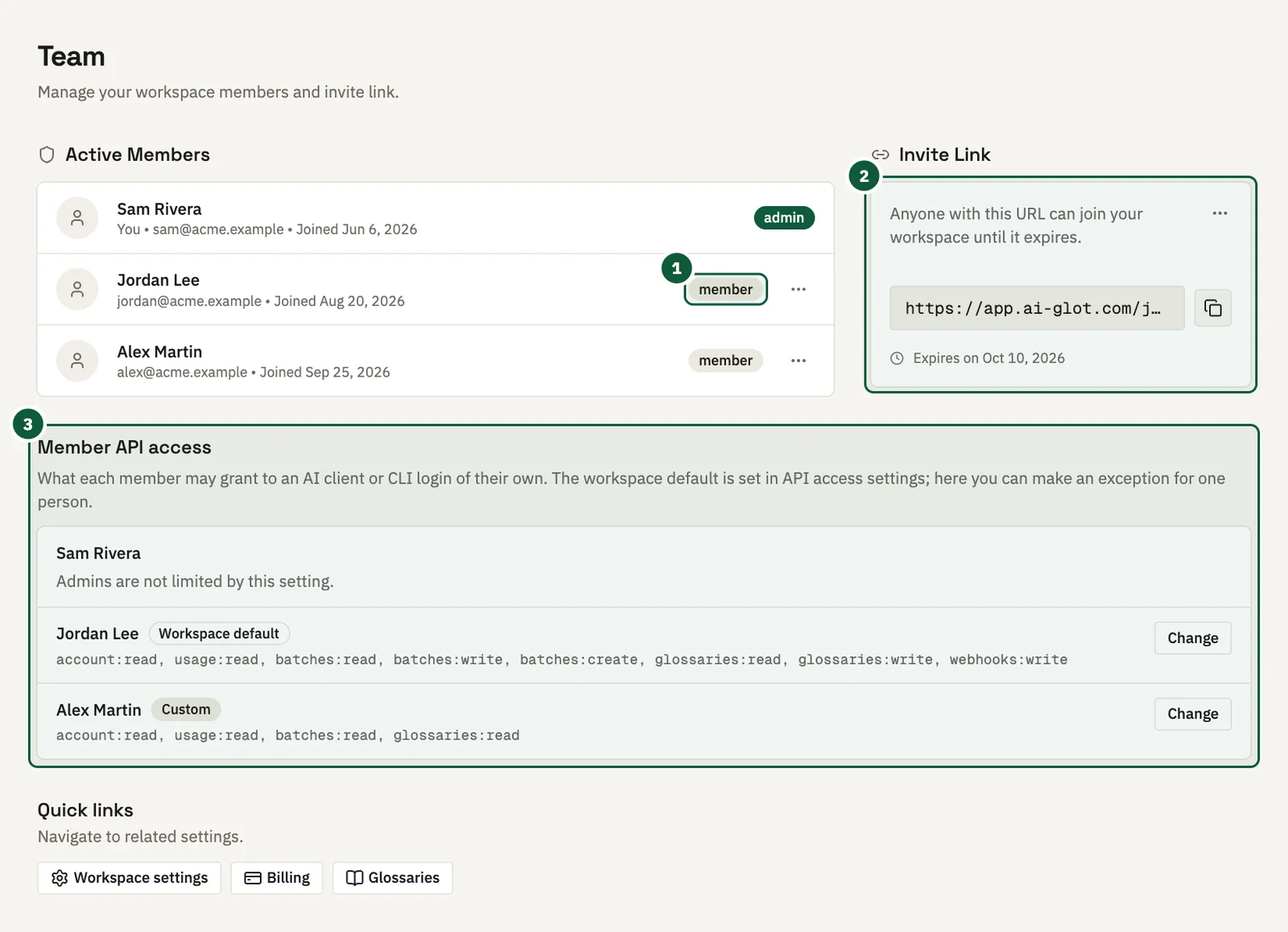Viewport: 1288px width, 932px height.
Task: Click the Quick links heading
Action: [85, 810]
